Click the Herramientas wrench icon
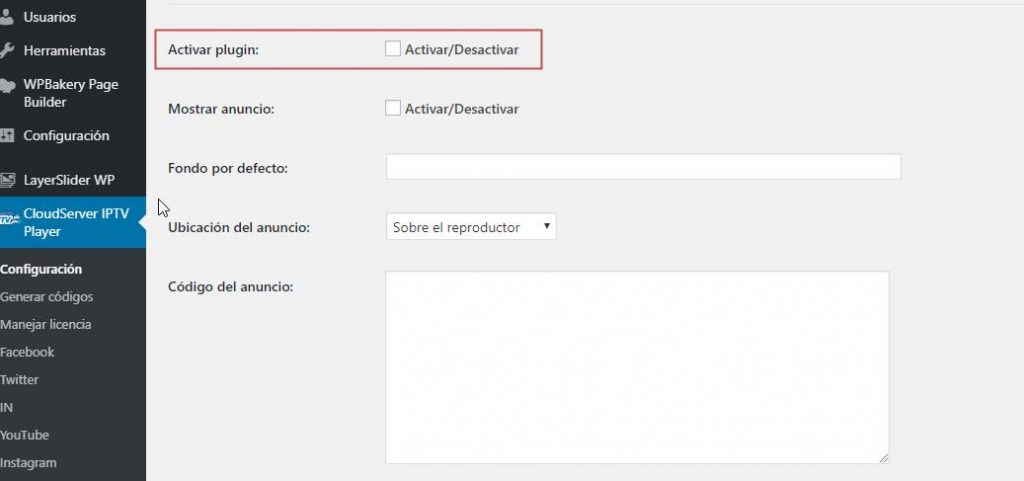 [7, 51]
